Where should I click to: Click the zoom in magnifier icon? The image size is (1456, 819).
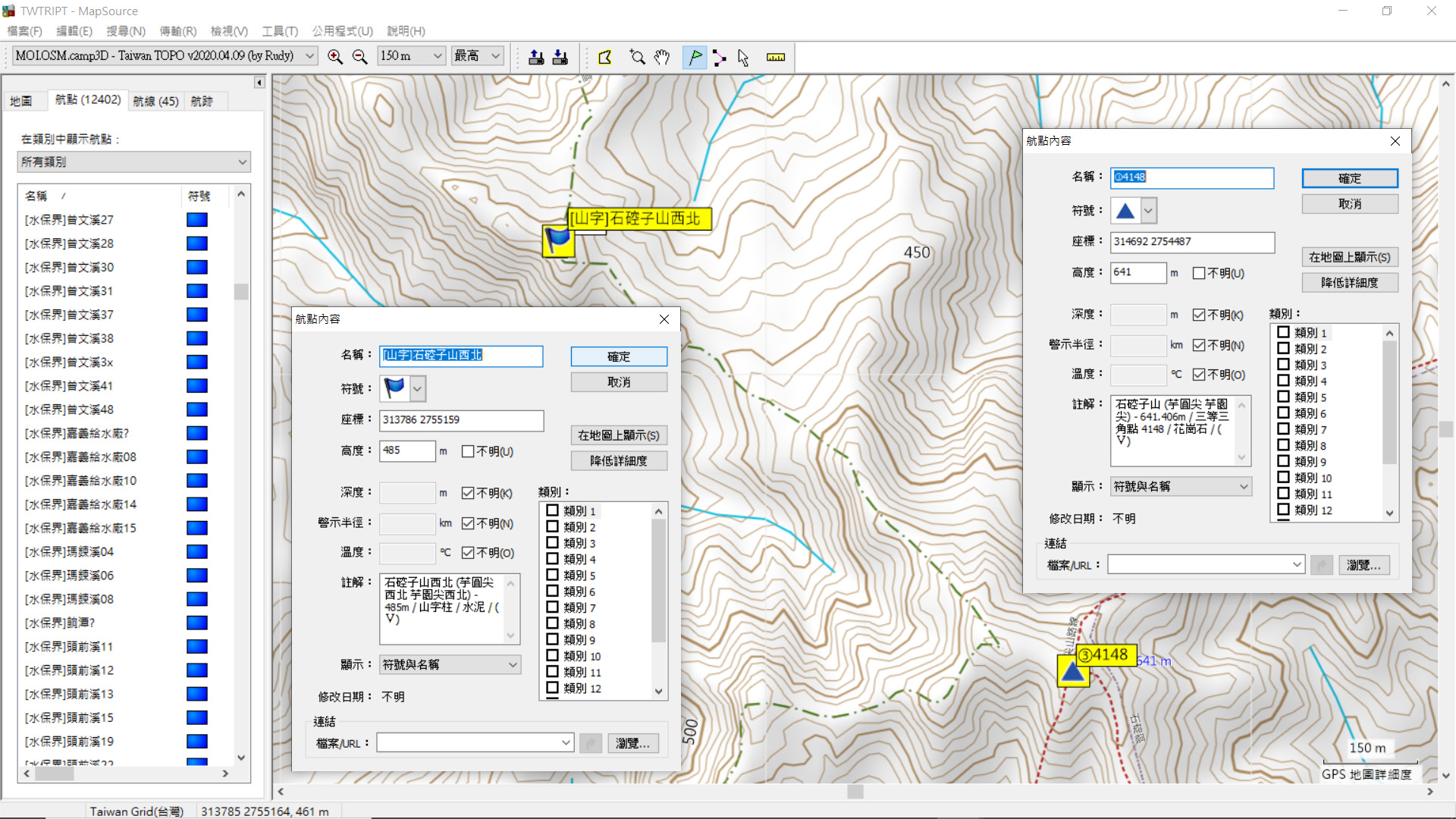pos(334,57)
